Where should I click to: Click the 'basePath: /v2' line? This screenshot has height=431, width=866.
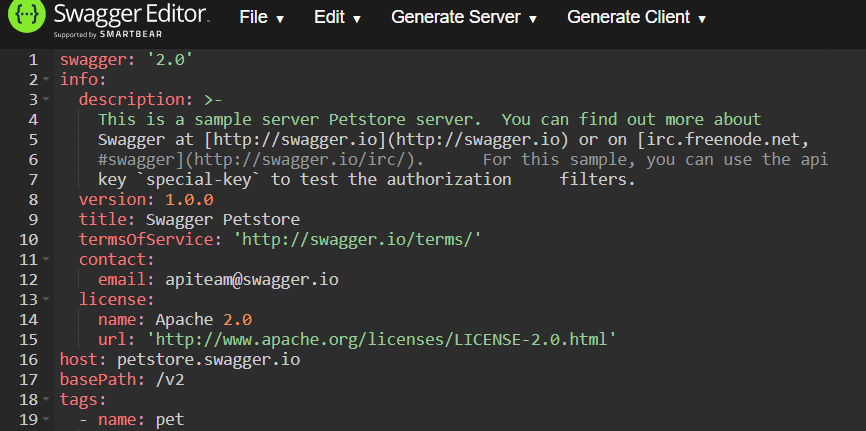[122, 379]
